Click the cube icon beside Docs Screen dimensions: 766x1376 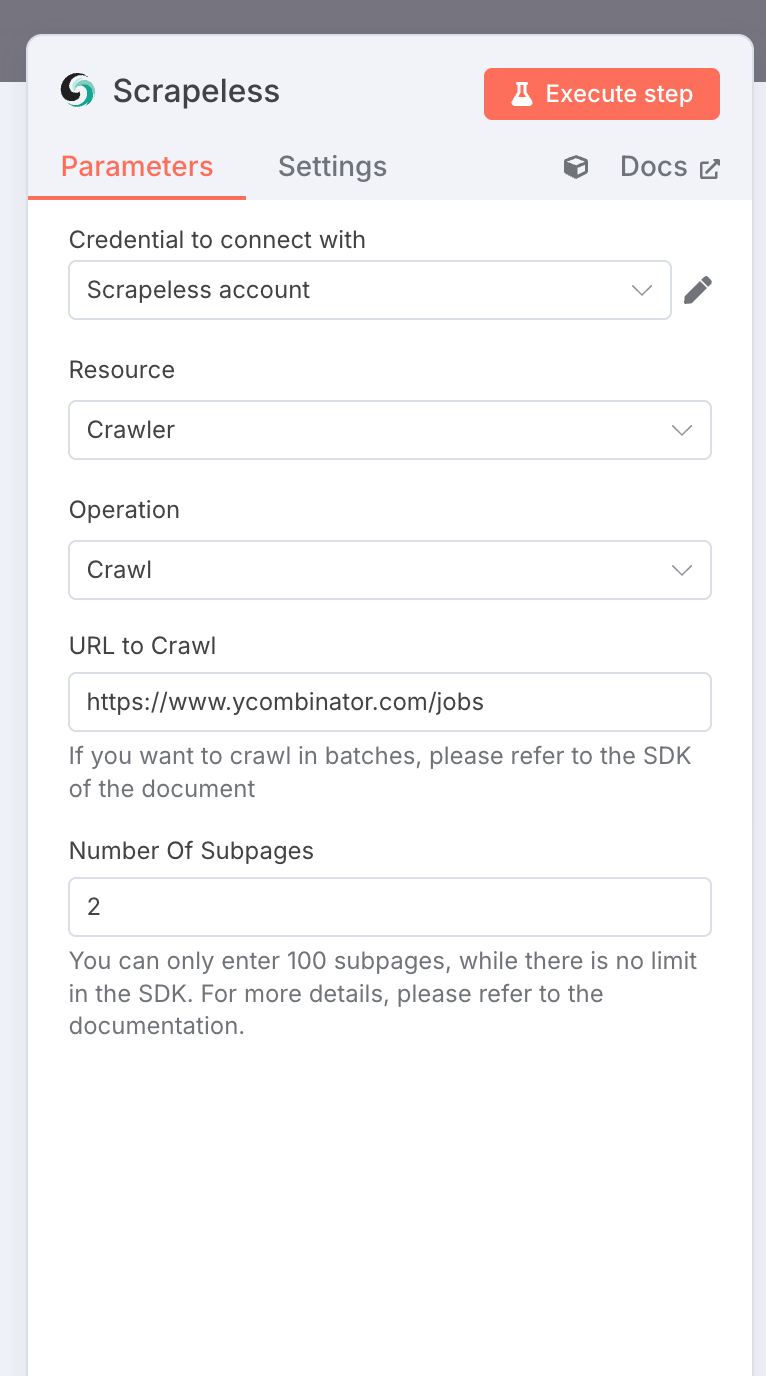click(576, 167)
